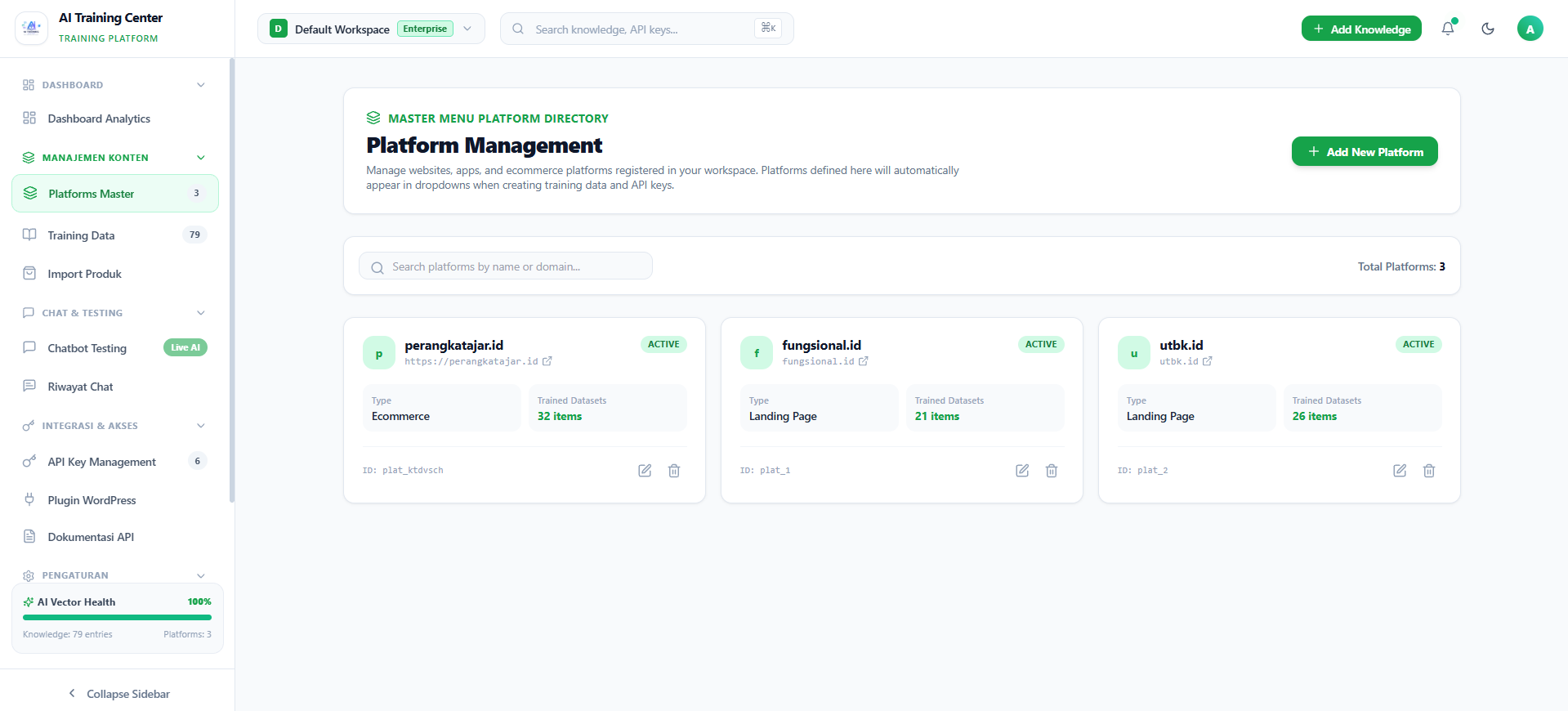Click the AI Vector Health progress bar

(117, 618)
